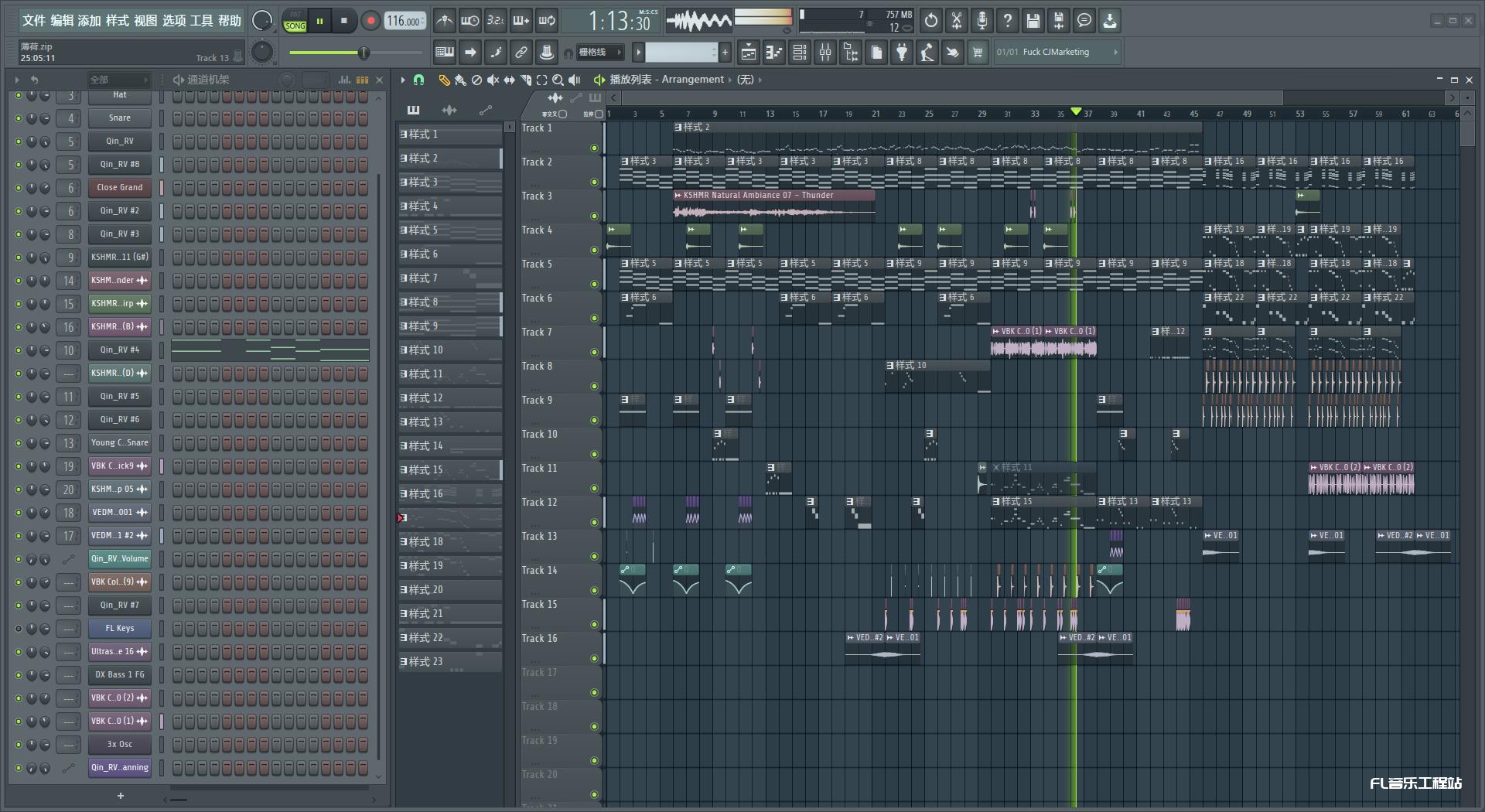This screenshot has width=1485, height=812.
Task: Select the Zoom magnifier tool in playlist
Action: [558, 80]
